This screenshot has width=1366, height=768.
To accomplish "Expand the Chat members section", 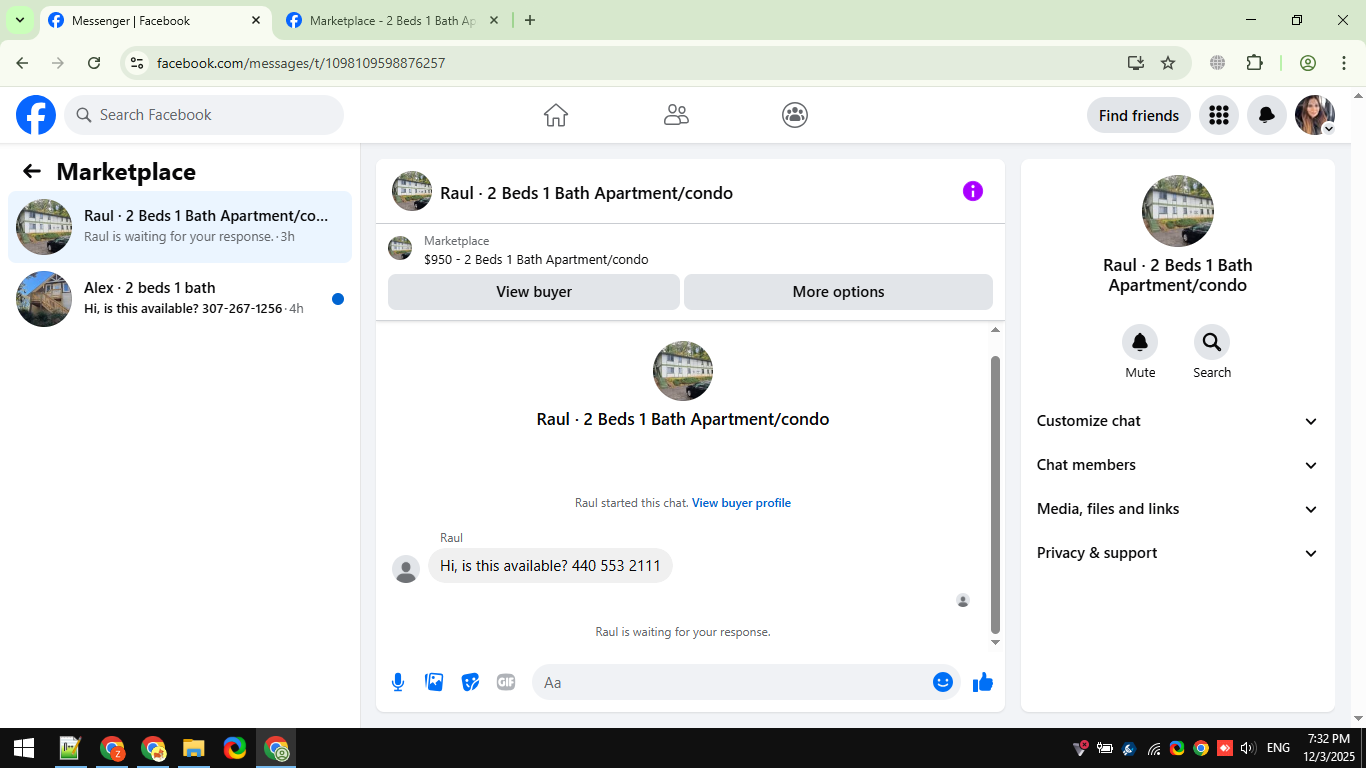I will click(x=1178, y=465).
